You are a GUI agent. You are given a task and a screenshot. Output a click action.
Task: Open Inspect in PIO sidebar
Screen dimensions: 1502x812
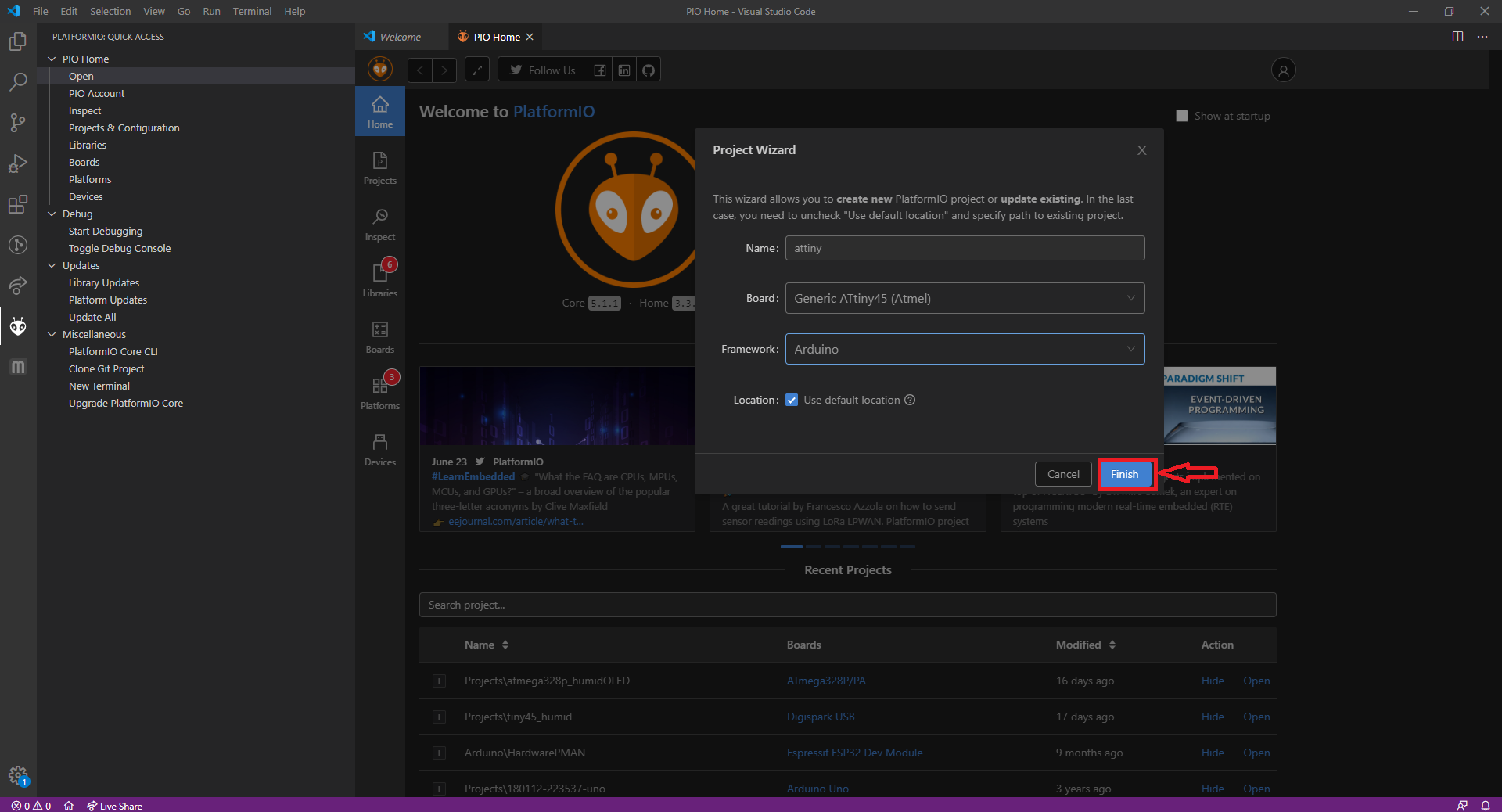coord(380,225)
